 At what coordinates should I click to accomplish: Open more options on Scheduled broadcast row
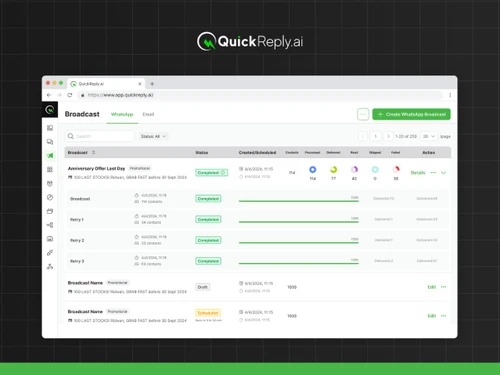(443, 315)
